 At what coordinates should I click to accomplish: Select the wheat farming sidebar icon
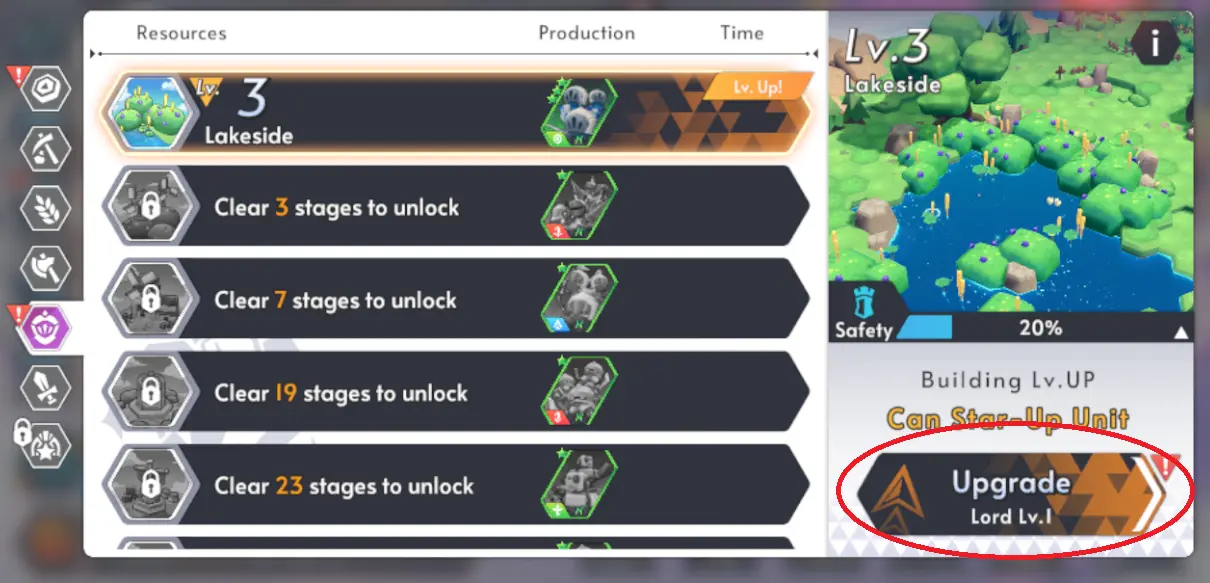point(46,208)
